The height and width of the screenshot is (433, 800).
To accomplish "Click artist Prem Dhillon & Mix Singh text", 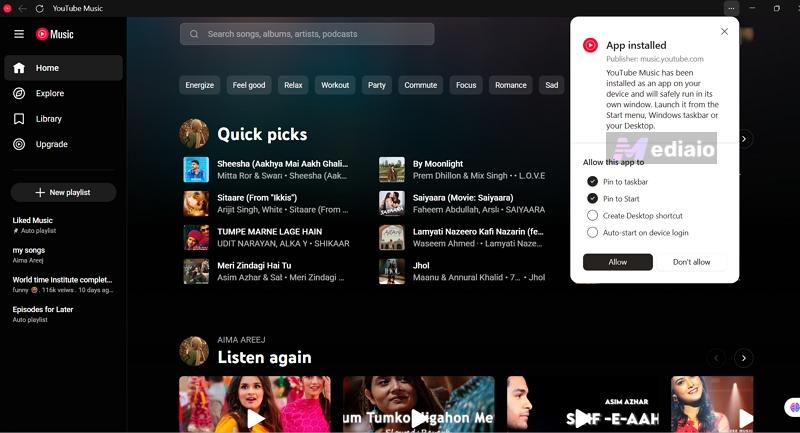I will tap(460, 176).
